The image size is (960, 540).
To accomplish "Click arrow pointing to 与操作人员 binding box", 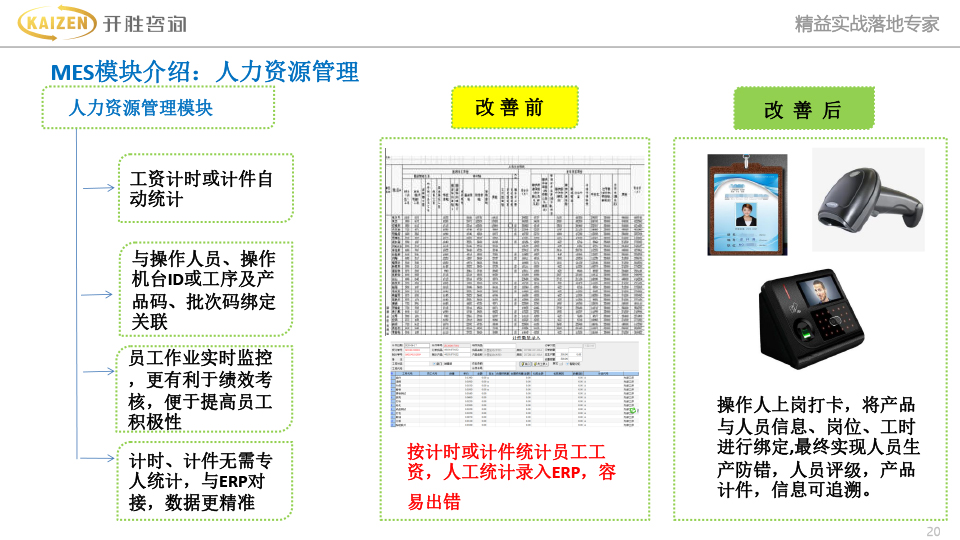I will (x=98, y=295).
